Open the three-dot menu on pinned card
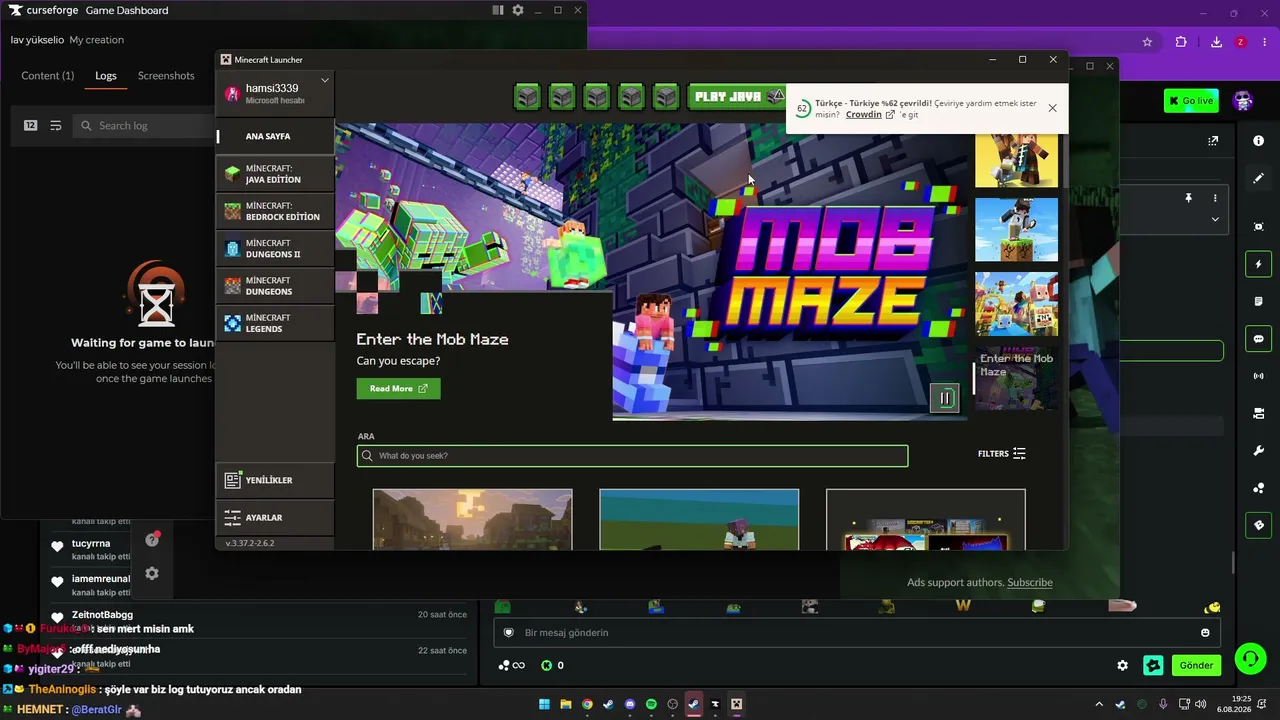Image resolution: width=1280 pixels, height=720 pixels. tap(1215, 198)
